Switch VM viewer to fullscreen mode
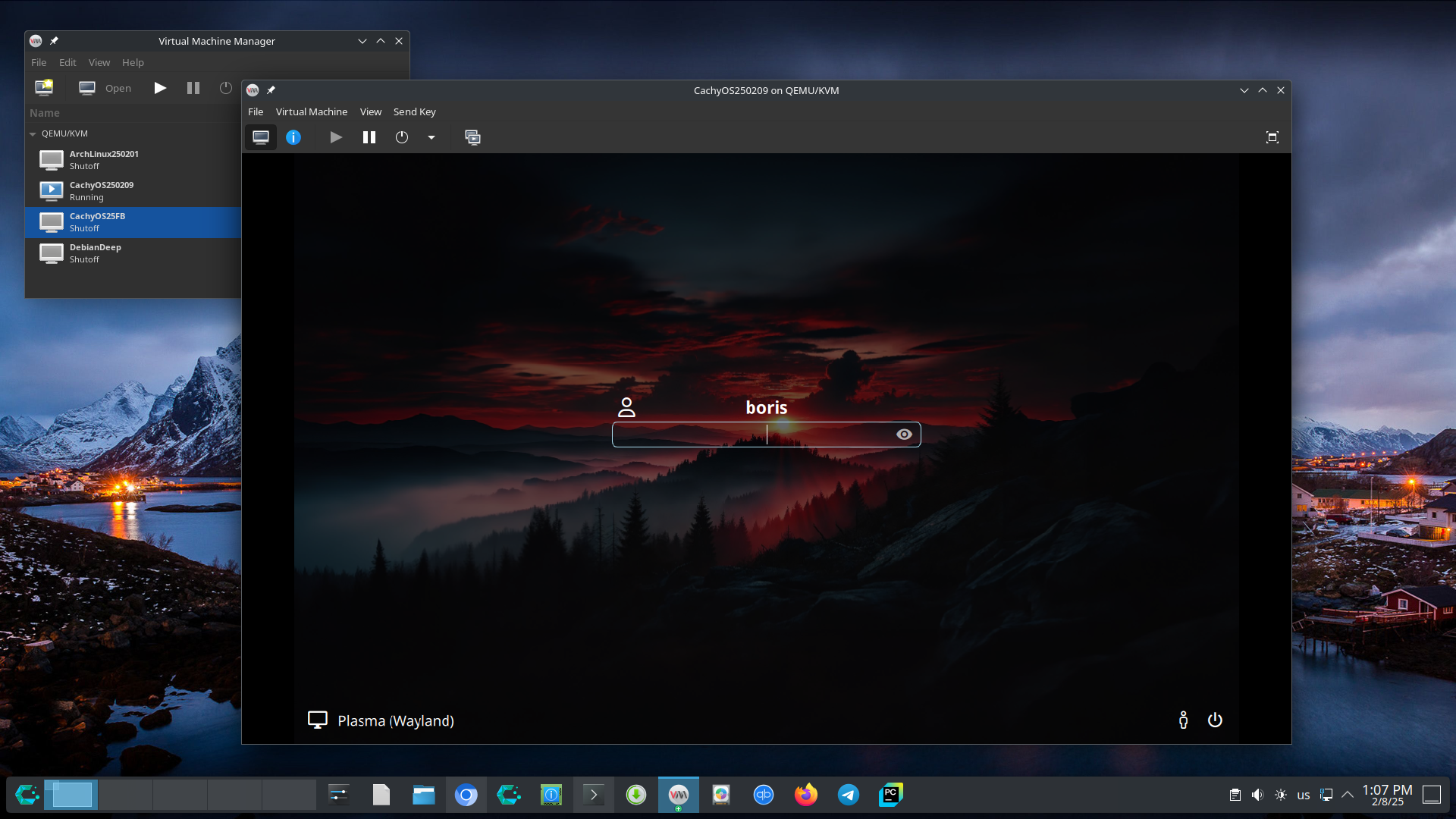Screen dimensions: 1456x819 coord(1272,137)
